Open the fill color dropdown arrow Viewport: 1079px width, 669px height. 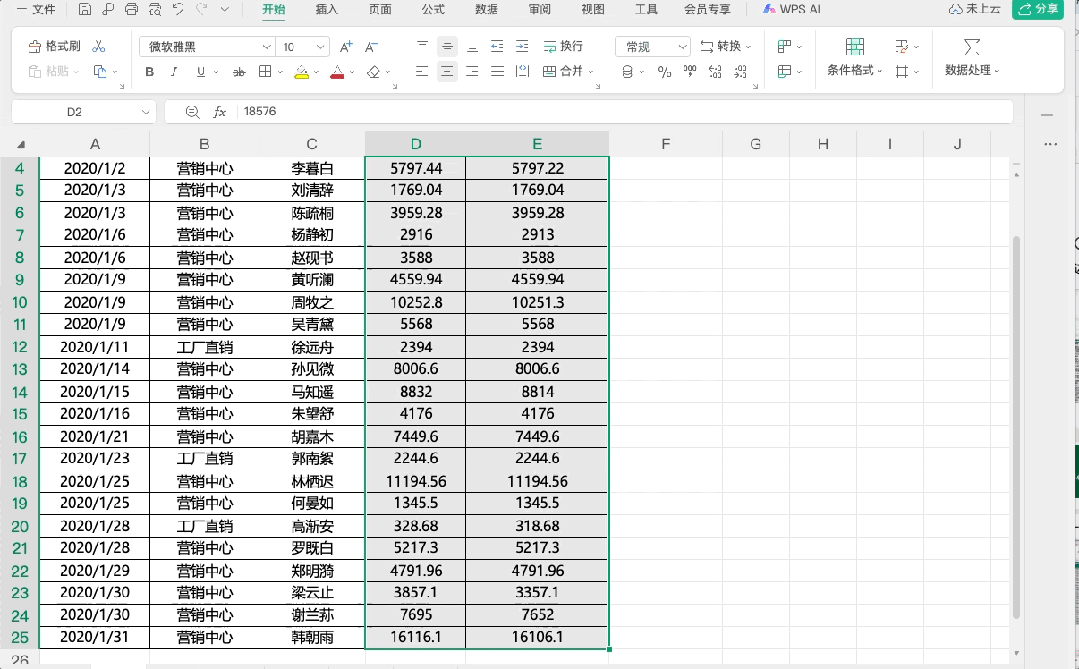click(317, 72)
